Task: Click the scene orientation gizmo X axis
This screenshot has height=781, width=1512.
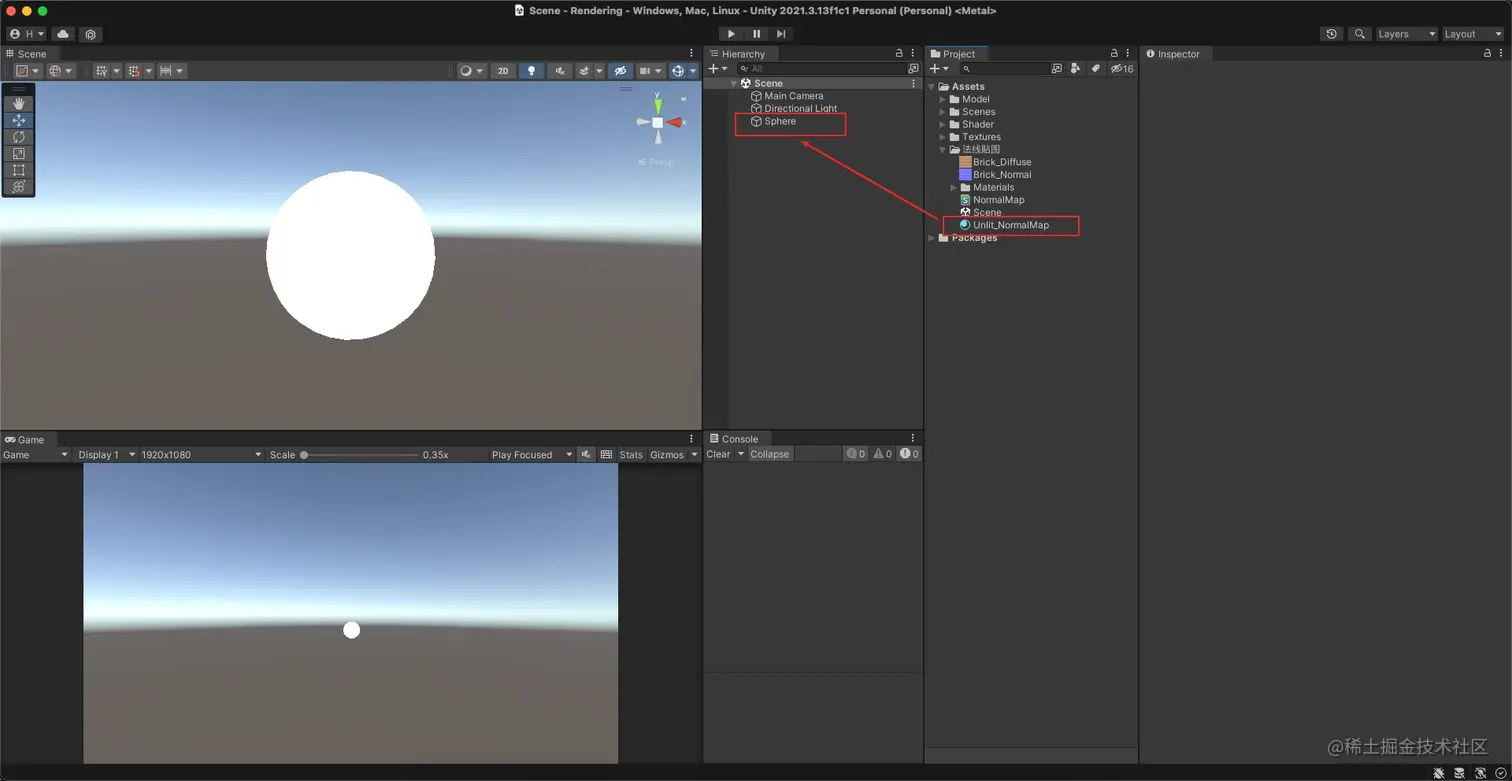Action: pyautogui.click(x=676, y=122)
